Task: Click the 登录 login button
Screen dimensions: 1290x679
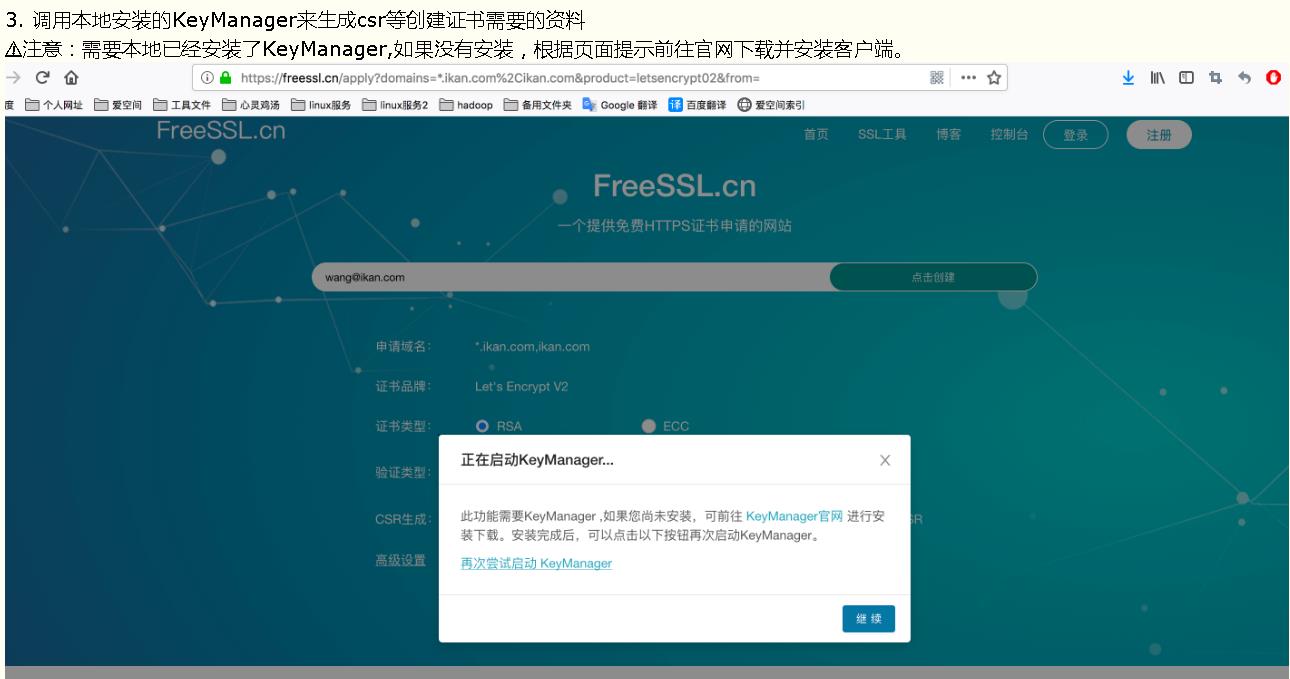Action: (1075, 135)
